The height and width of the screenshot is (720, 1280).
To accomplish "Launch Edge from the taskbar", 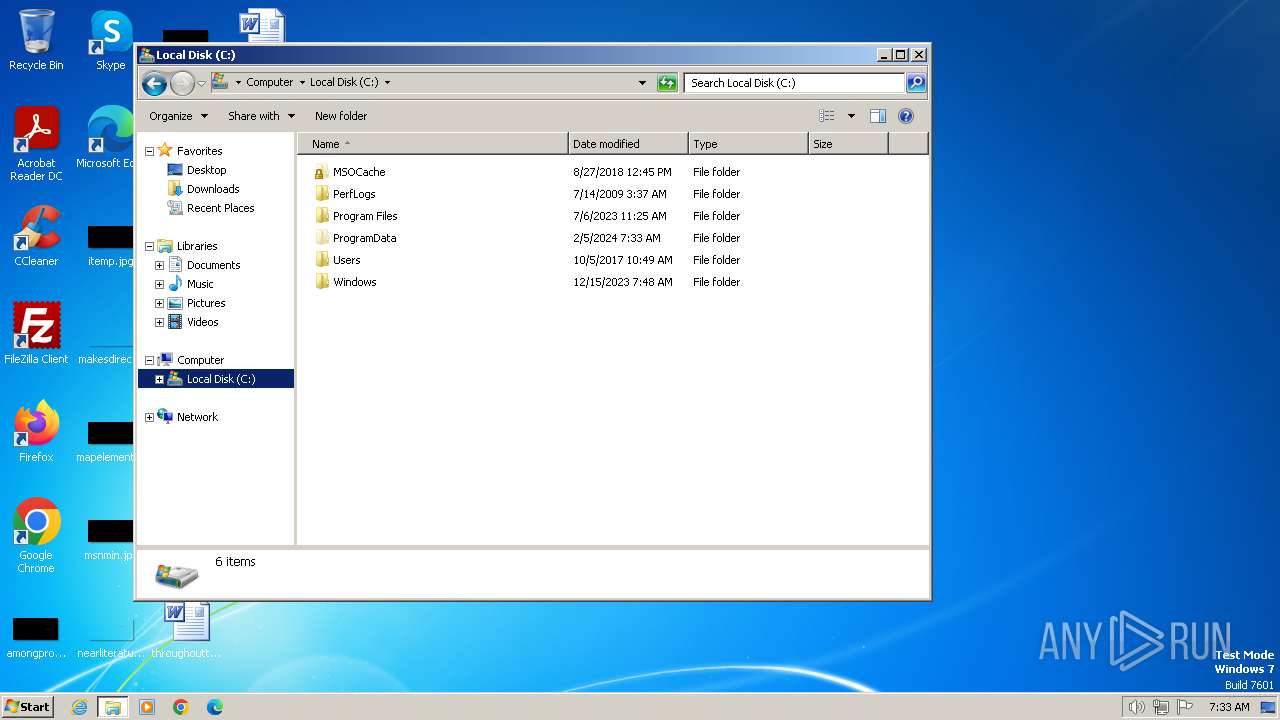I will [215, 707].
